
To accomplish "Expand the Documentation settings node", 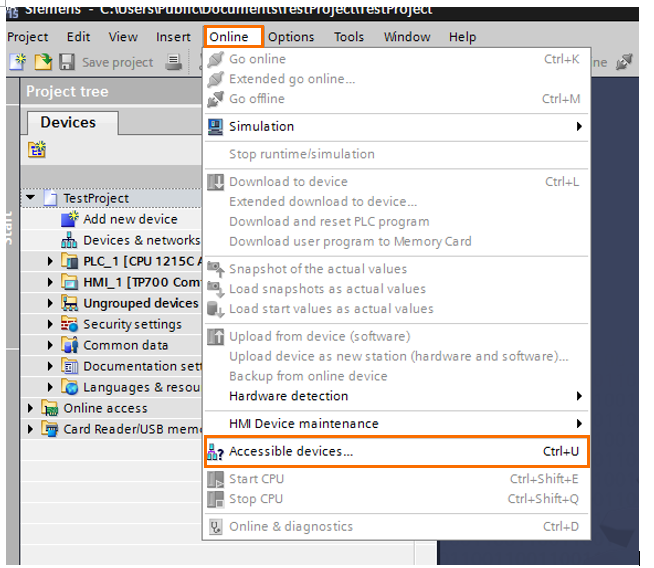I will point(50,366).
